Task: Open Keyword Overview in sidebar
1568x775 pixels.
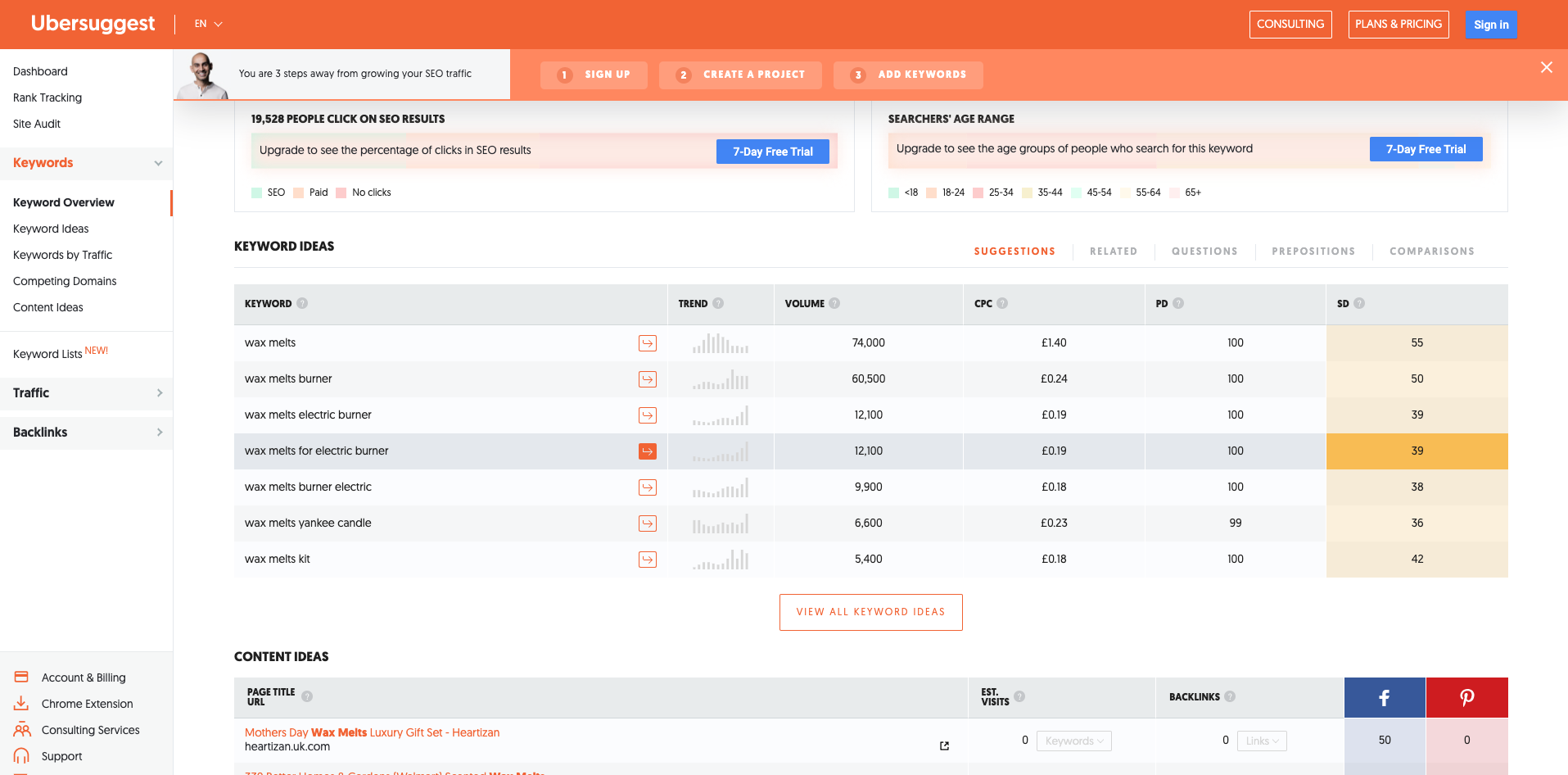Action: point(64,202)
